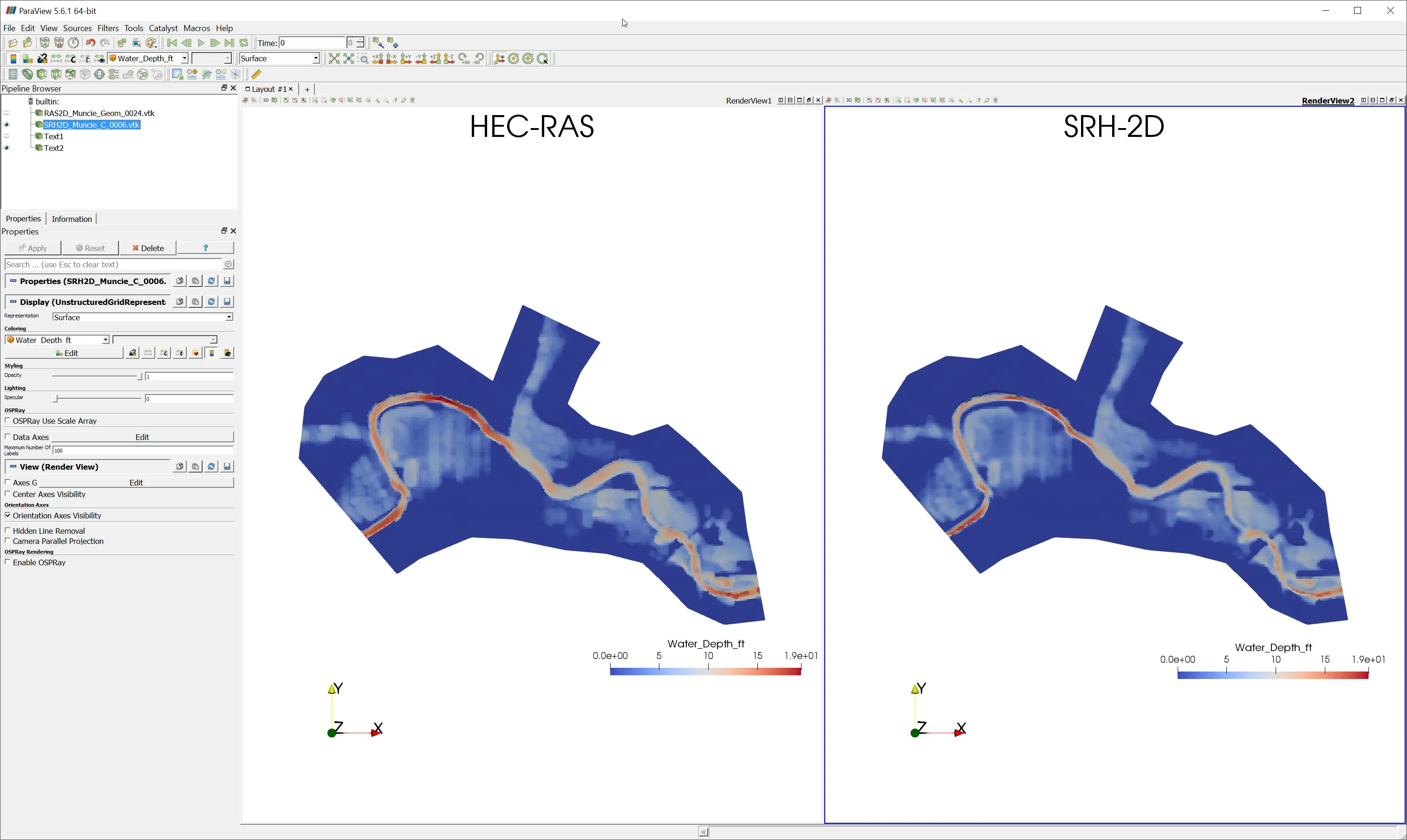Check the Center Axes Visibility box
The height and width of the screenshot is (840, 1407).
pyautogui.click(x=7, y=494)
